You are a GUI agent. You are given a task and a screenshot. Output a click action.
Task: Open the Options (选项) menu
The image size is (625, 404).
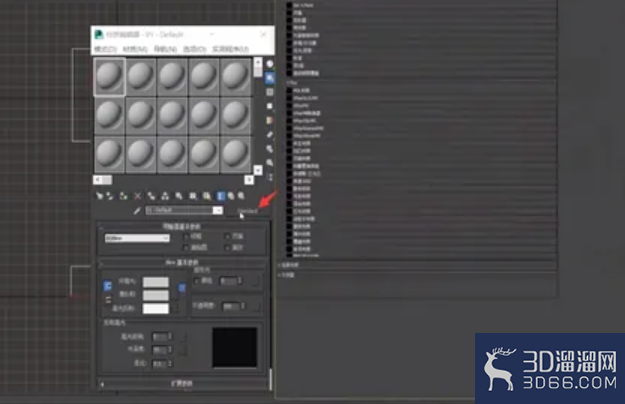195,49
